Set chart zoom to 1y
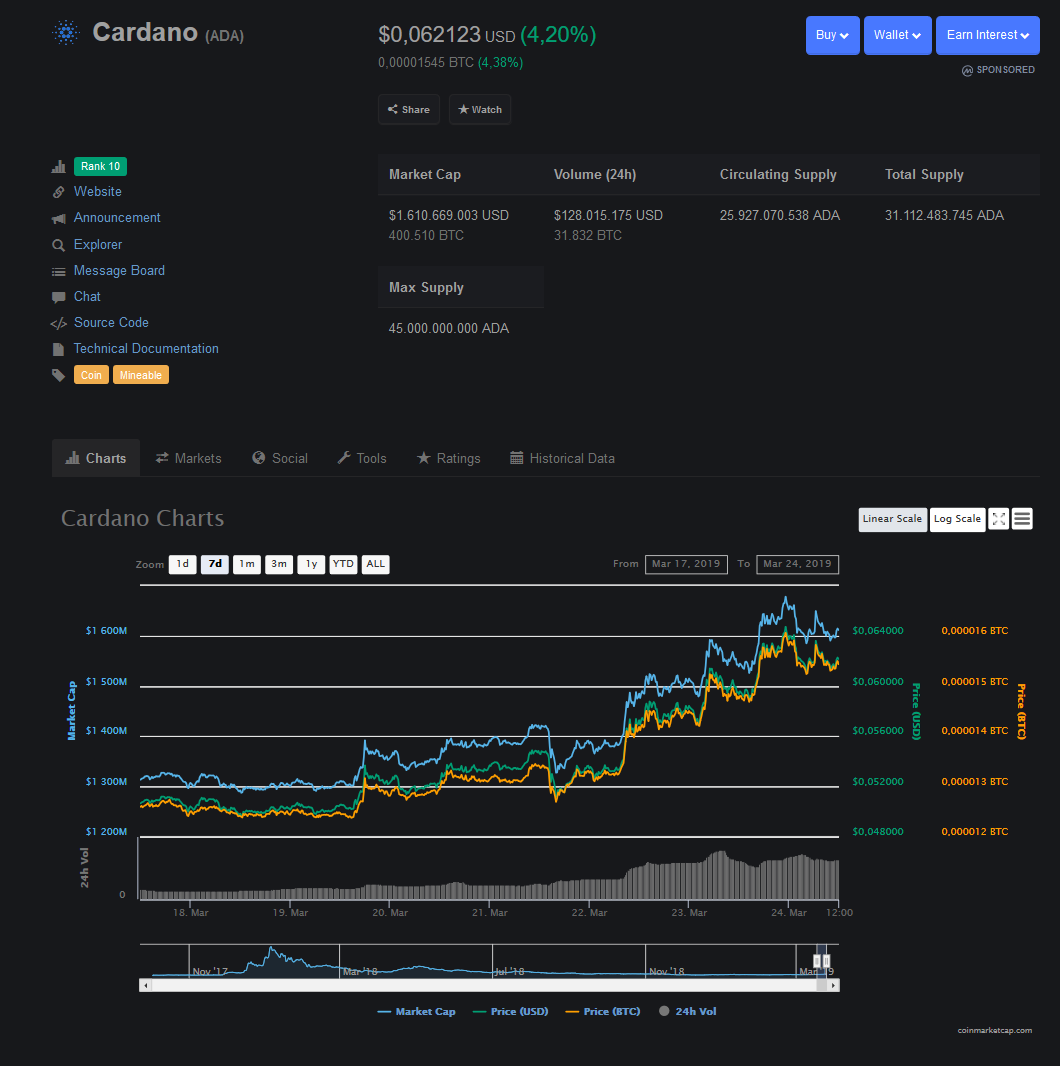The image size is (1060, 1066). (311, 564)
